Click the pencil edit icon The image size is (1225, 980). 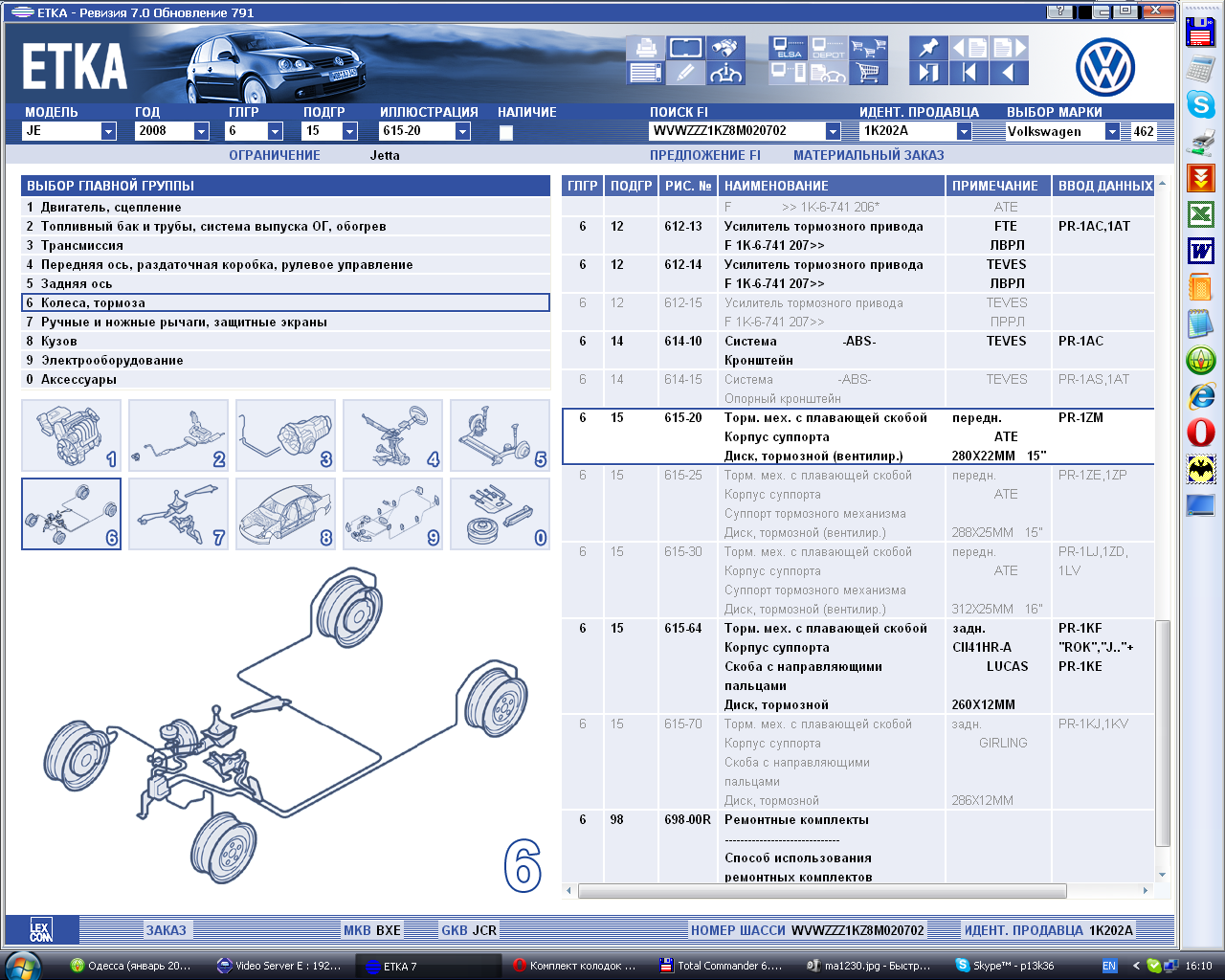pyautogui.click(x=686, y=73)
